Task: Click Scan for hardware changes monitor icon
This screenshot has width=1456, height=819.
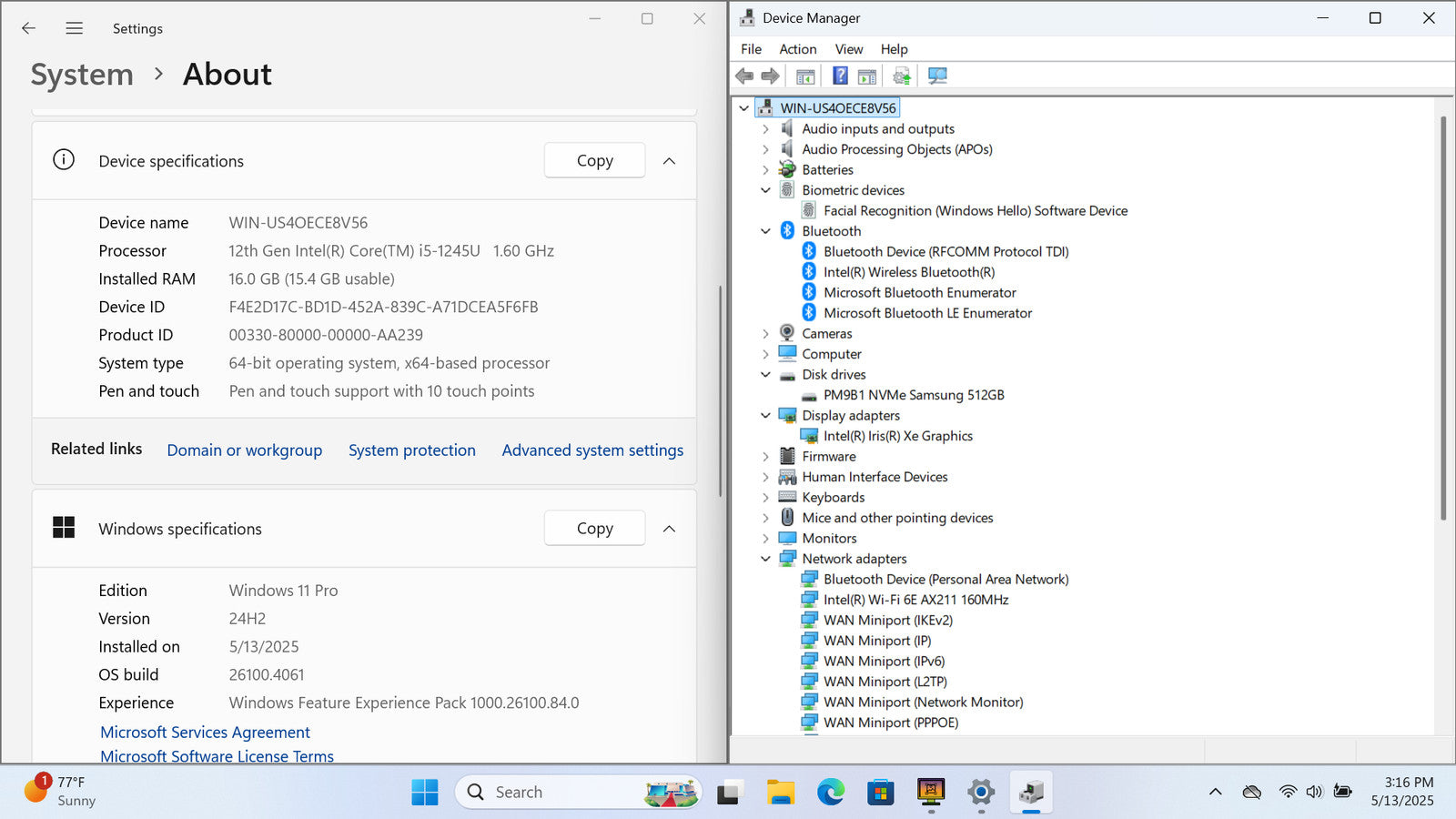Action: (x=937, y=76)
